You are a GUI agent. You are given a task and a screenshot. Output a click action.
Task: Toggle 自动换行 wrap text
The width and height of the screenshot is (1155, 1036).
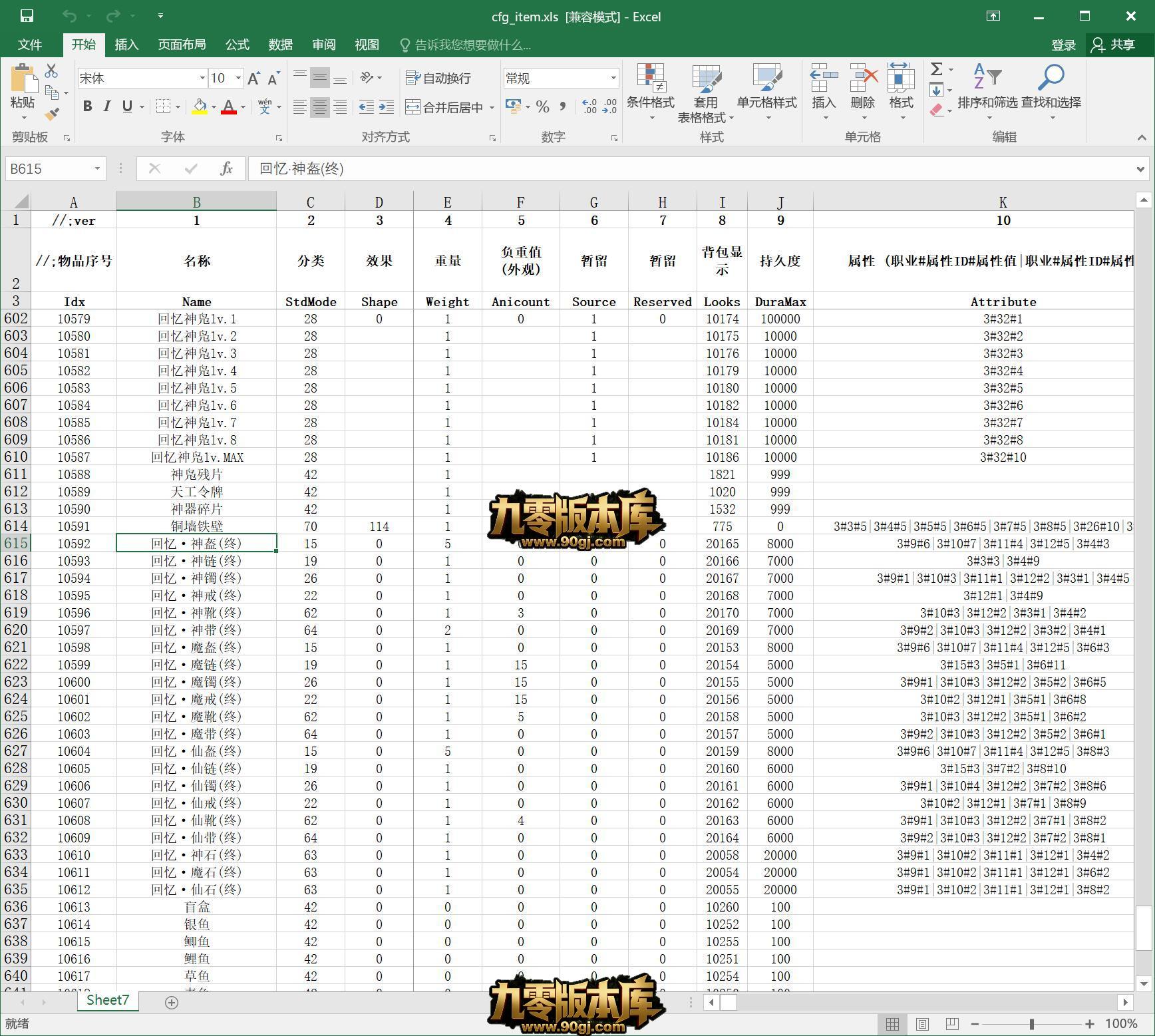tap(438, 79)
